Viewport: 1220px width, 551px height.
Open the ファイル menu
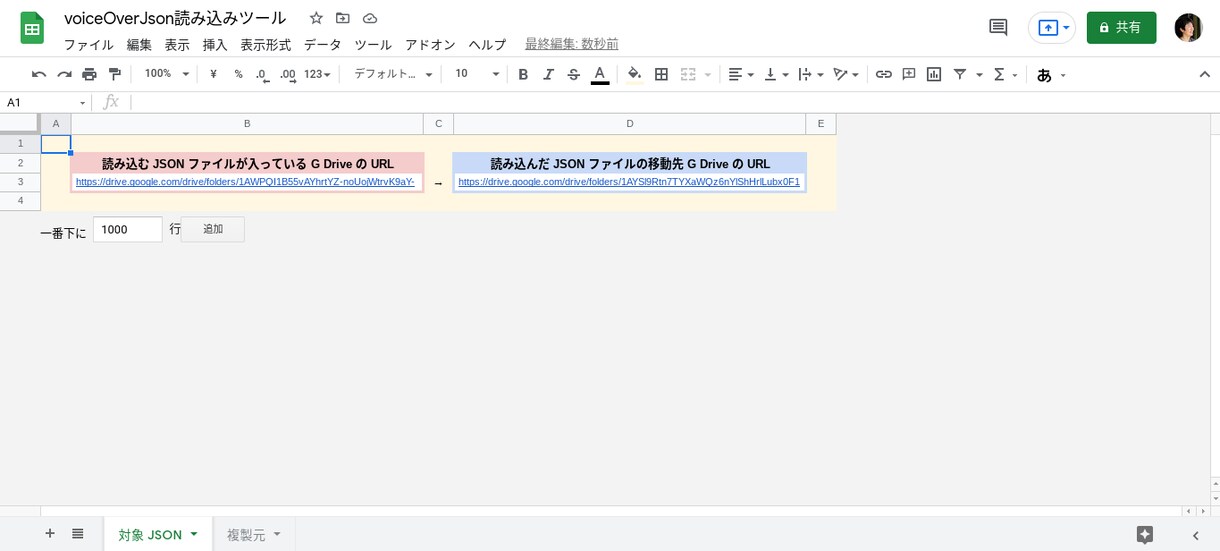(89, 45)
